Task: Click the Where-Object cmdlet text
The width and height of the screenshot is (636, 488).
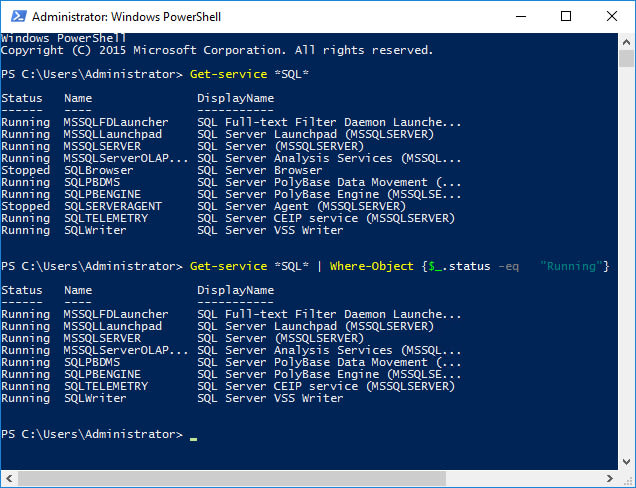Action: 372,267
